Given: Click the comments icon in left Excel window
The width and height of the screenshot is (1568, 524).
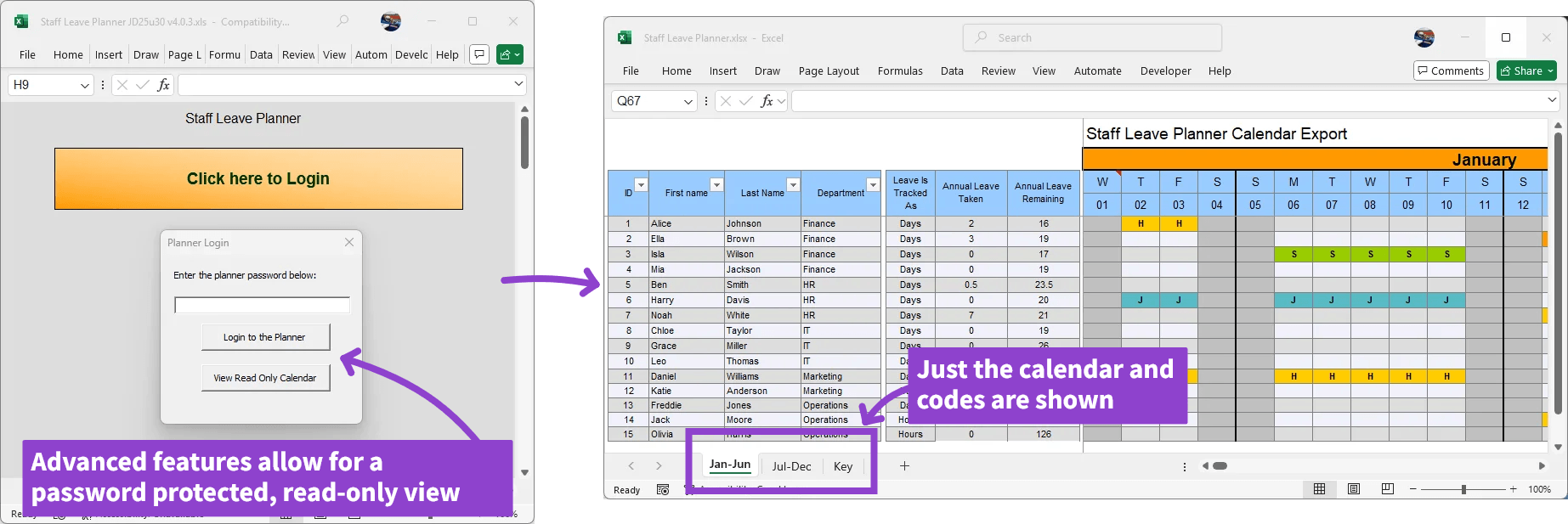Looking at the screenshot, I should [479, 54].
